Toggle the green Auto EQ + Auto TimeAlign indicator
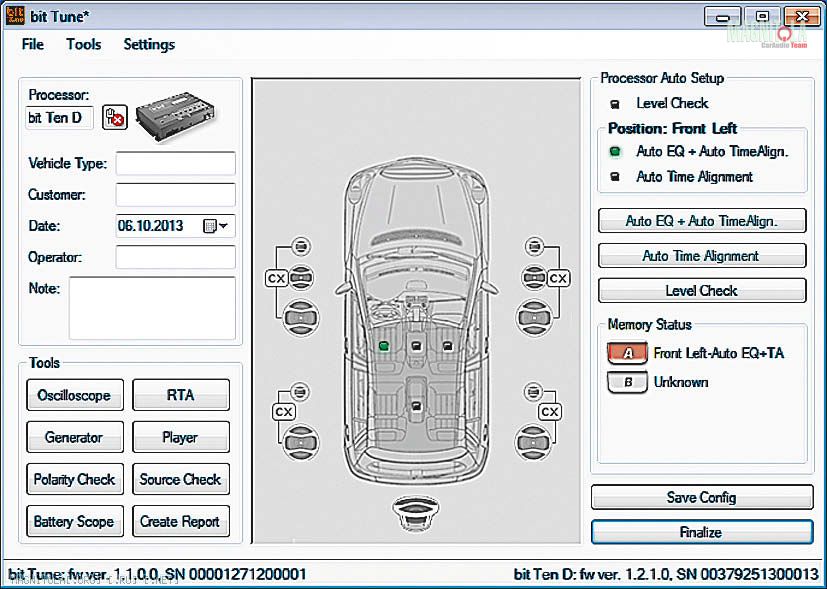The width and height of the screenshot is (827, 589). [615, 152]
